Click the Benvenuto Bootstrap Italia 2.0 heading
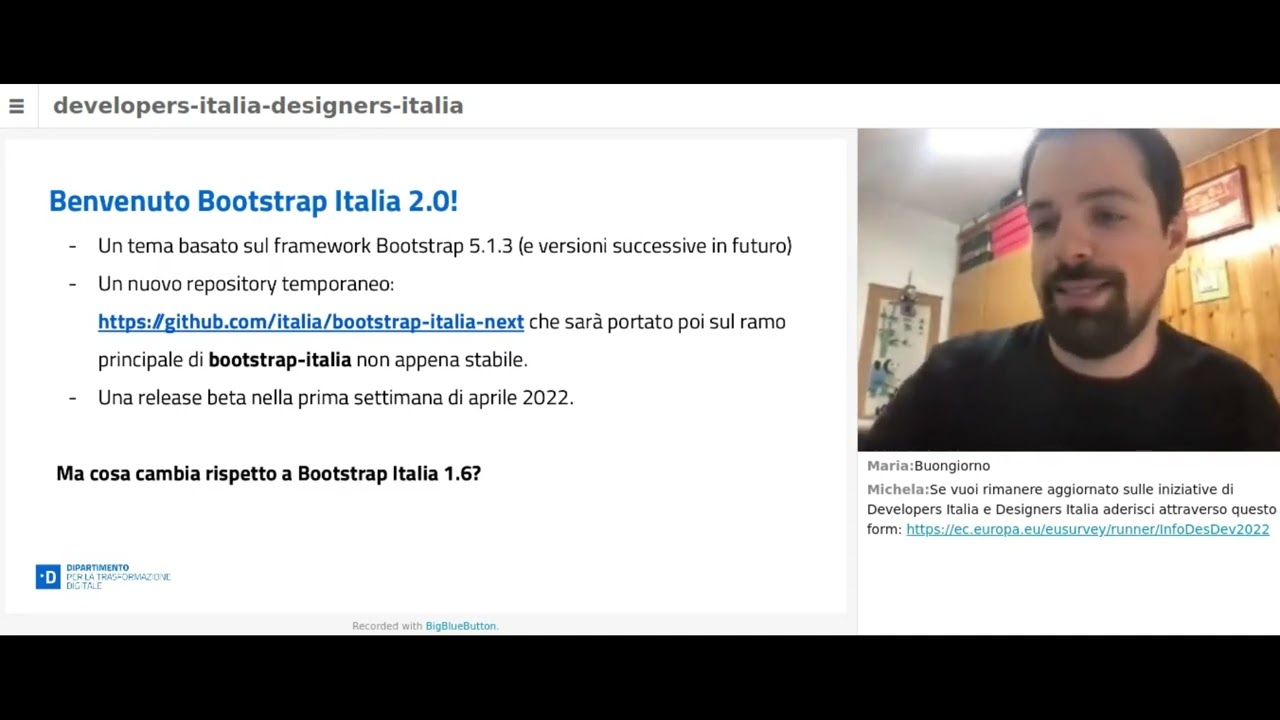Viewport: 1280px width, 720px height. point(253,201)
